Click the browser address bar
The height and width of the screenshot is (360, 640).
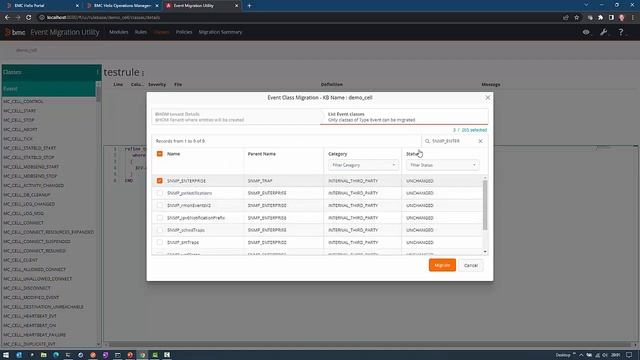(300, 18)
